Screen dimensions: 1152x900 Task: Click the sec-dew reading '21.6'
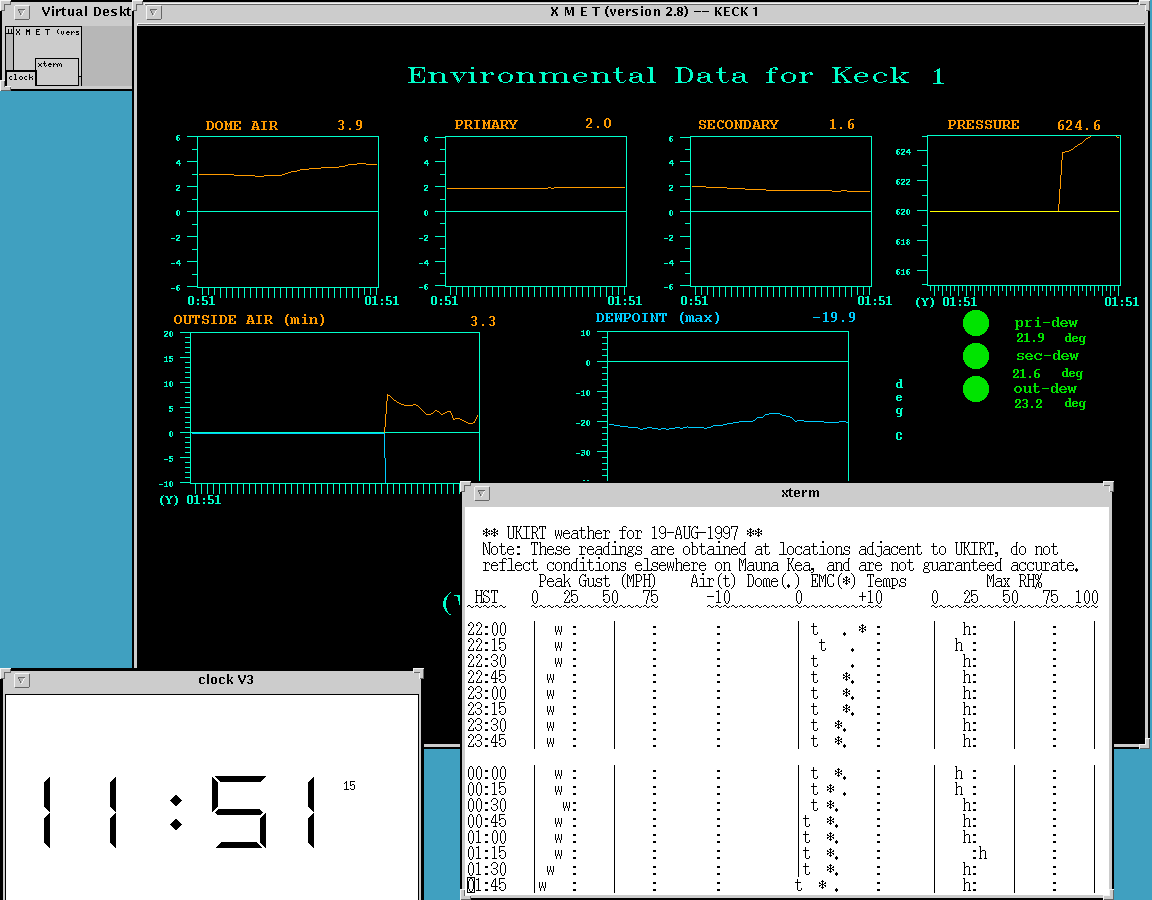coord(1026,374)
